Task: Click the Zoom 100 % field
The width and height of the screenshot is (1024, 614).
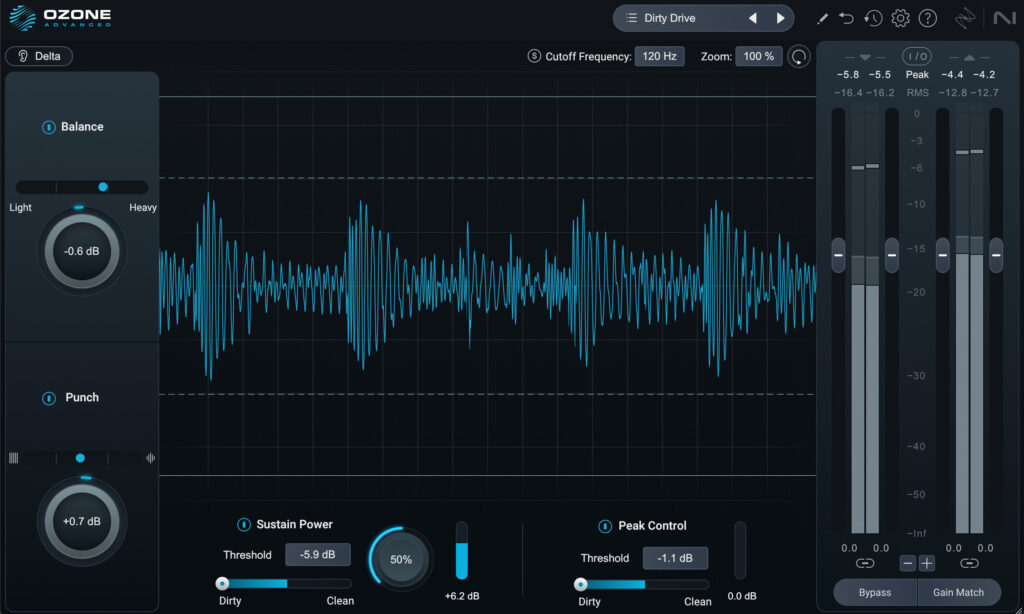Action: pyautogui.click(x=759, y=56)
